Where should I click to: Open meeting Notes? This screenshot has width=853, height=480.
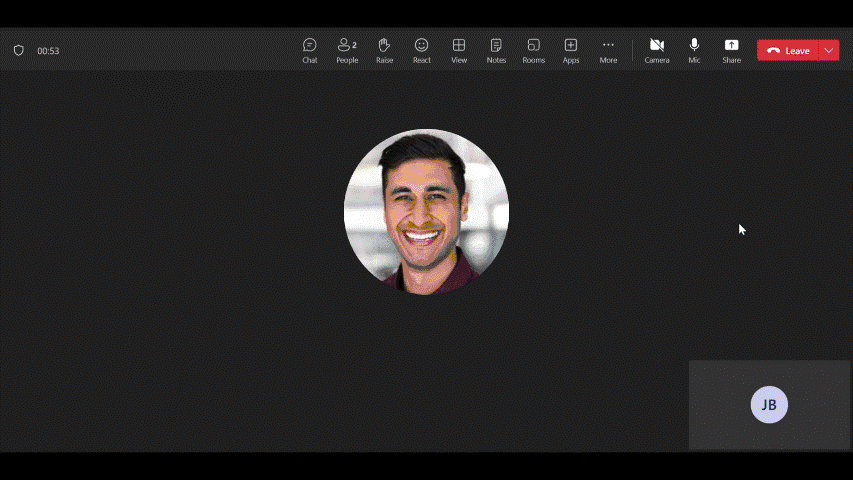496,51
